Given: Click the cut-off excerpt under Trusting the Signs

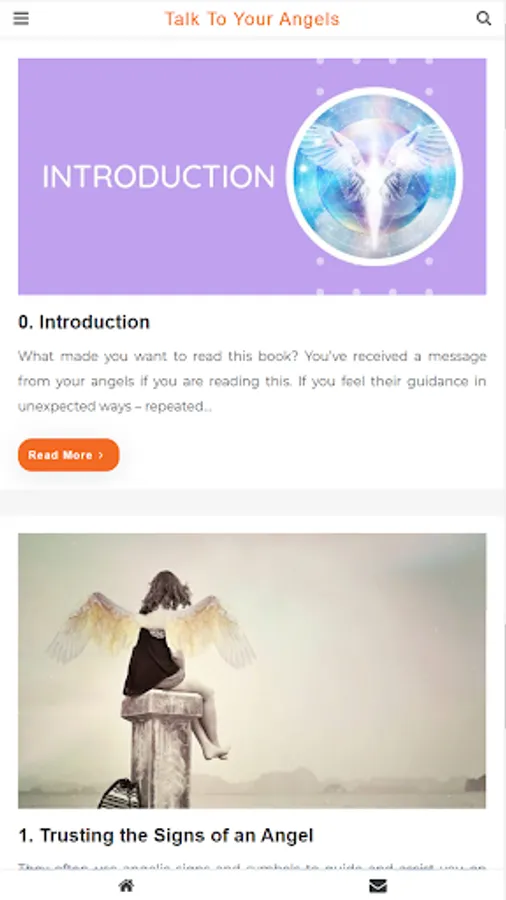Looking at the screenshot, I should [252, 867].
